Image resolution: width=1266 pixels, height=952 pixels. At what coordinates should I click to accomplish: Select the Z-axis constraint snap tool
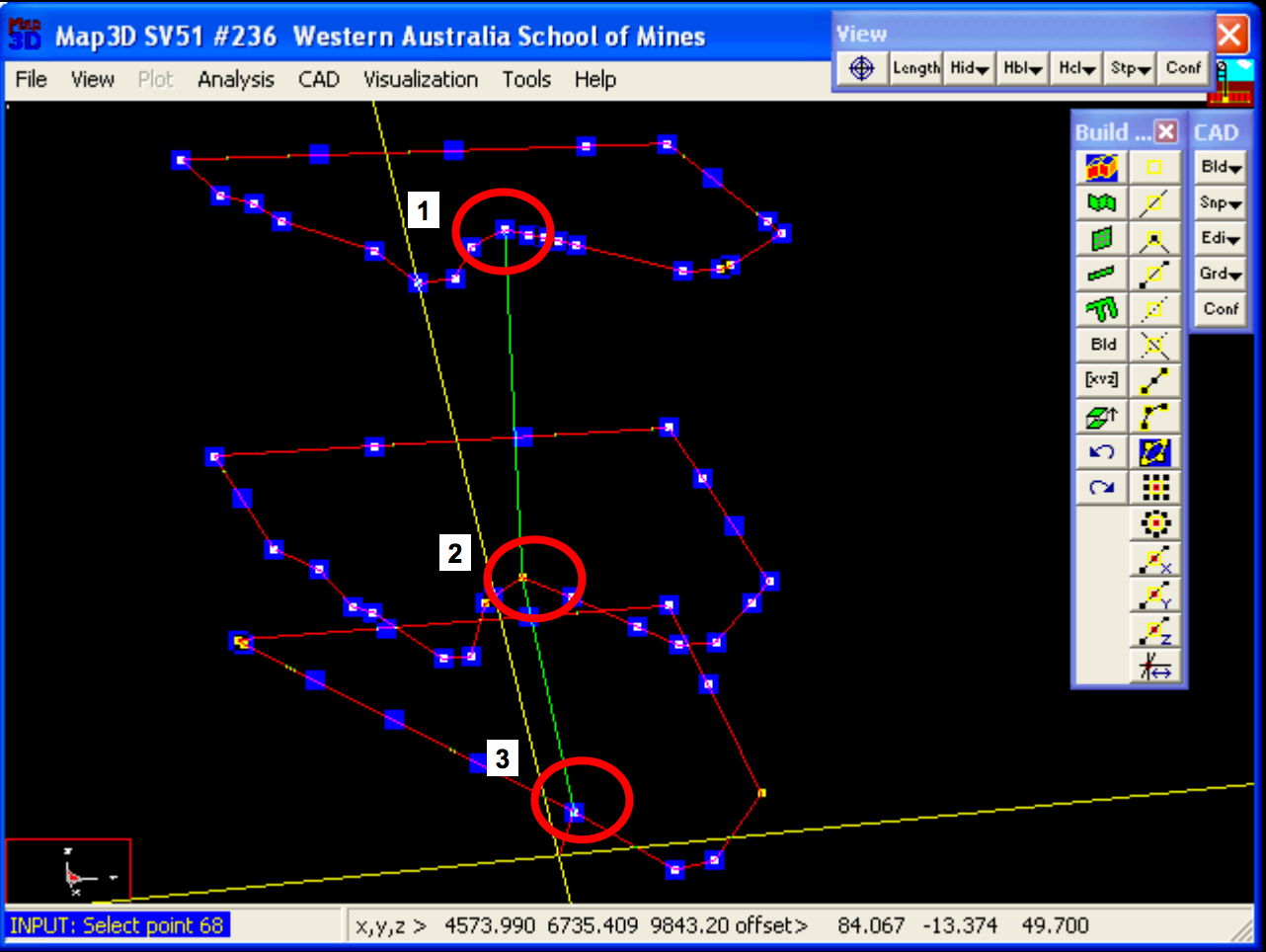pyautogui.click(x=1154, y=631)
